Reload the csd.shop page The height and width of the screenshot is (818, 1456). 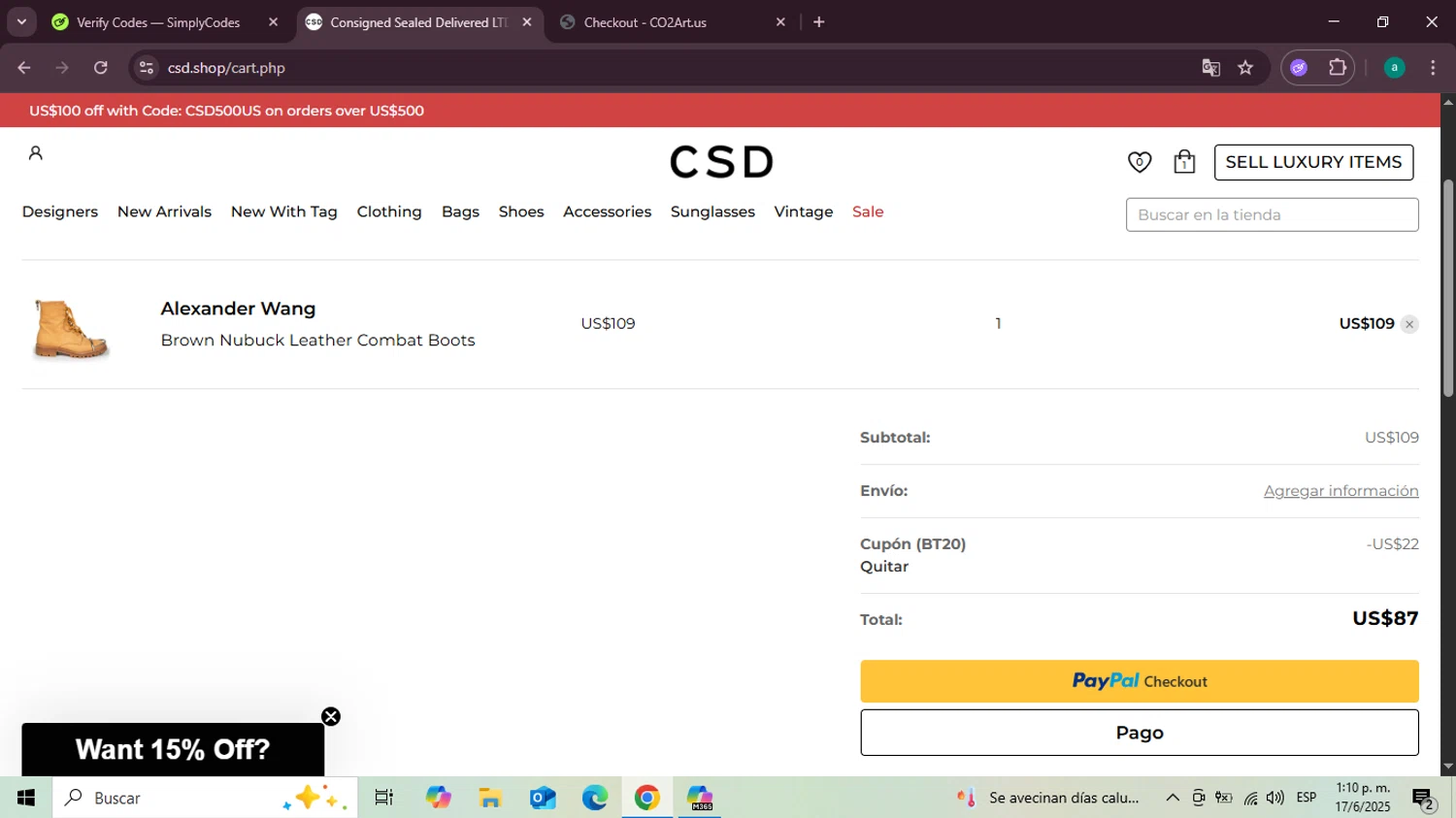(x=101, y=68)
